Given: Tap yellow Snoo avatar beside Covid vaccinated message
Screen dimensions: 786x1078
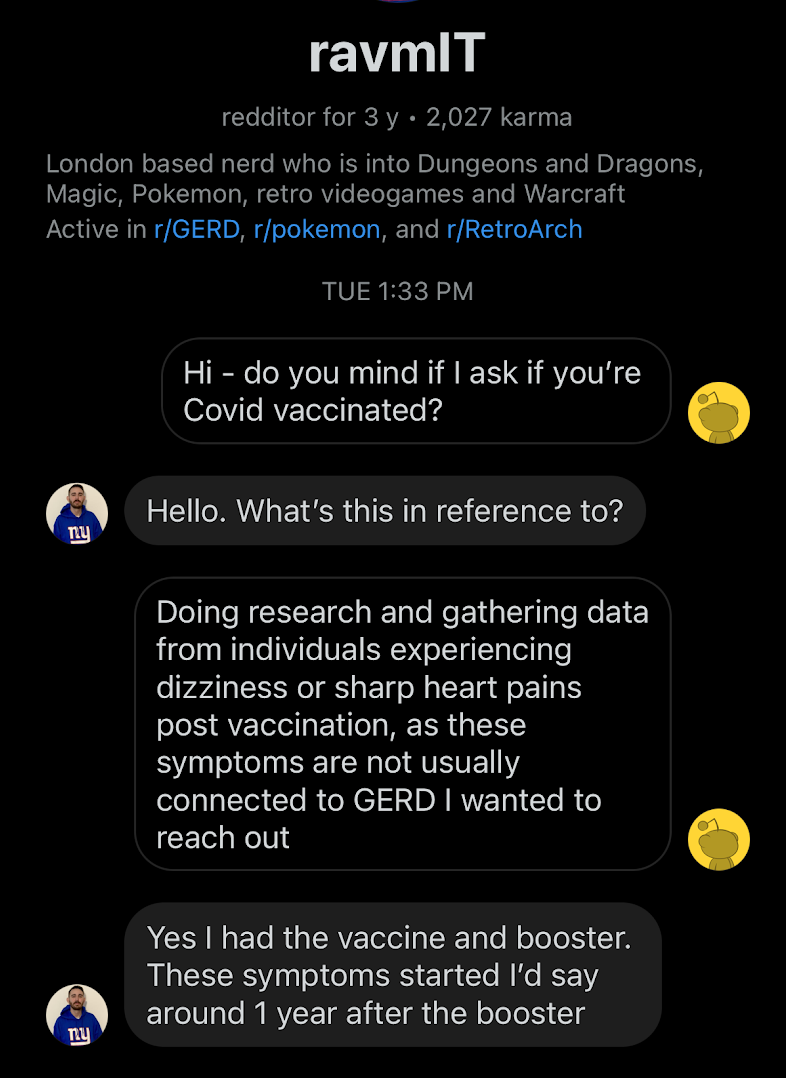Looking at the screenshot, I should tap(719, 412).
